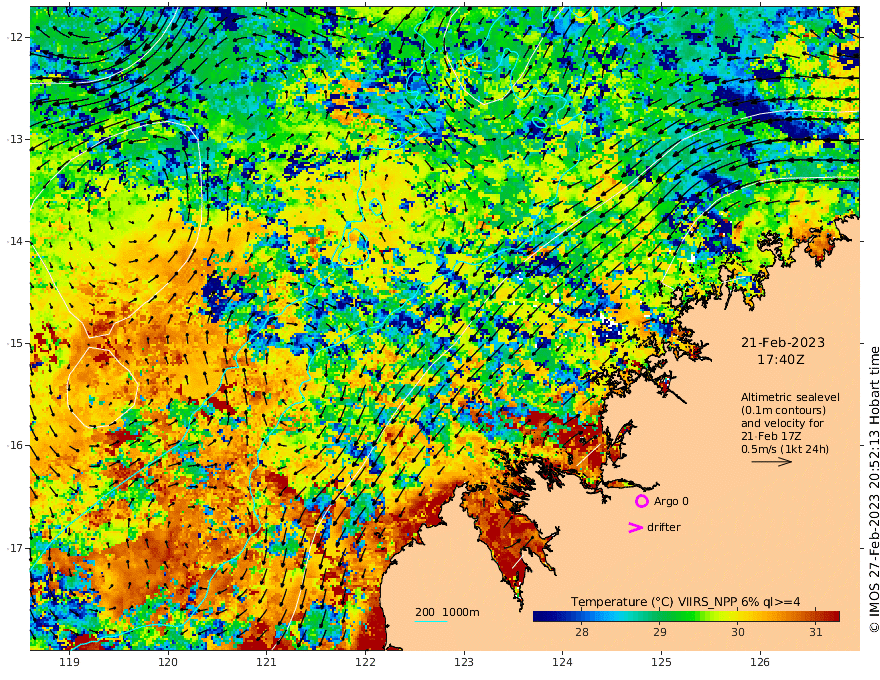880x680 pixels.
Task: Click the longitude axis label 121
Action: point(267,663)
